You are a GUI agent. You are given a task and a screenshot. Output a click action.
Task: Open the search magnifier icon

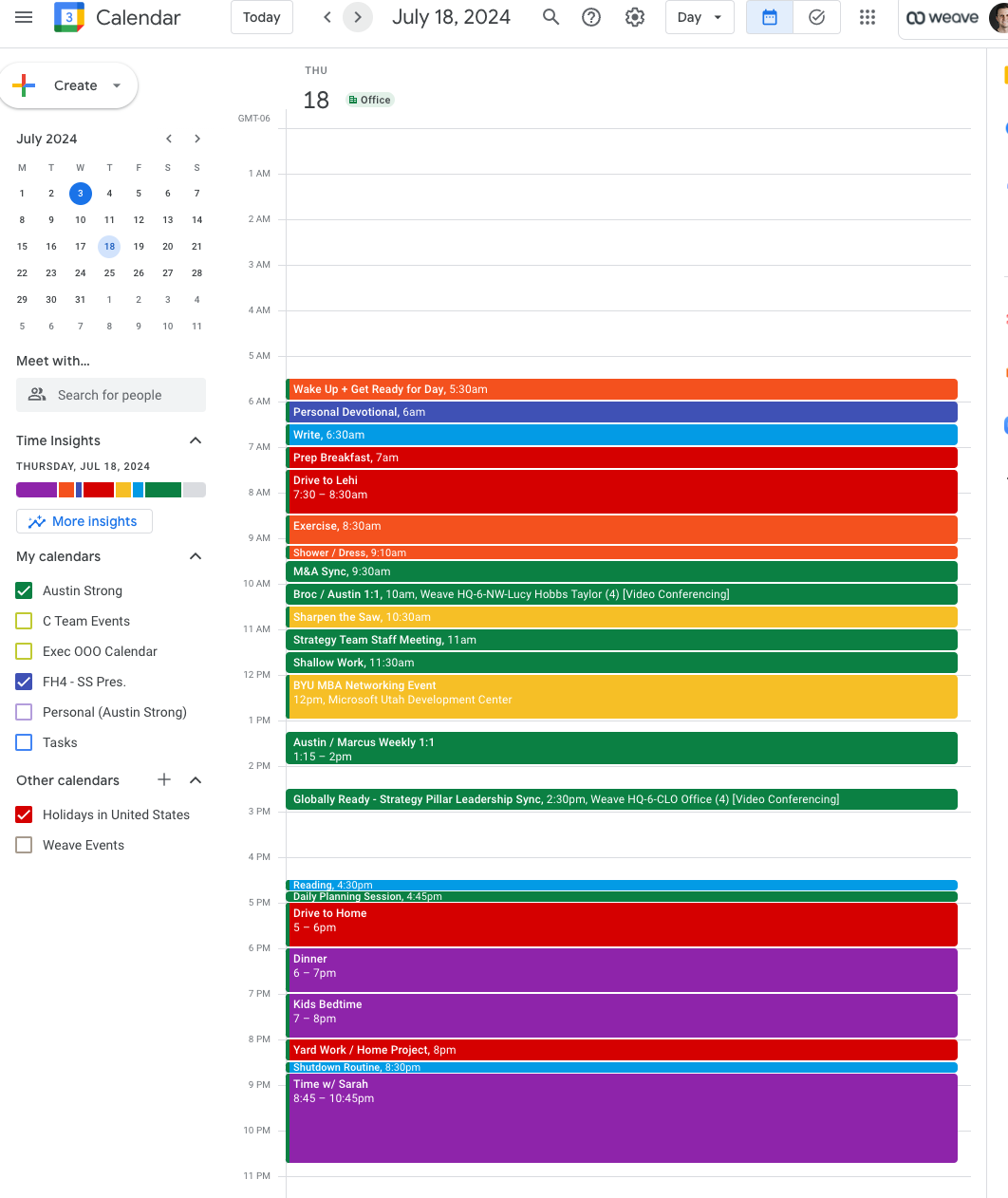(x=551, y=17)
